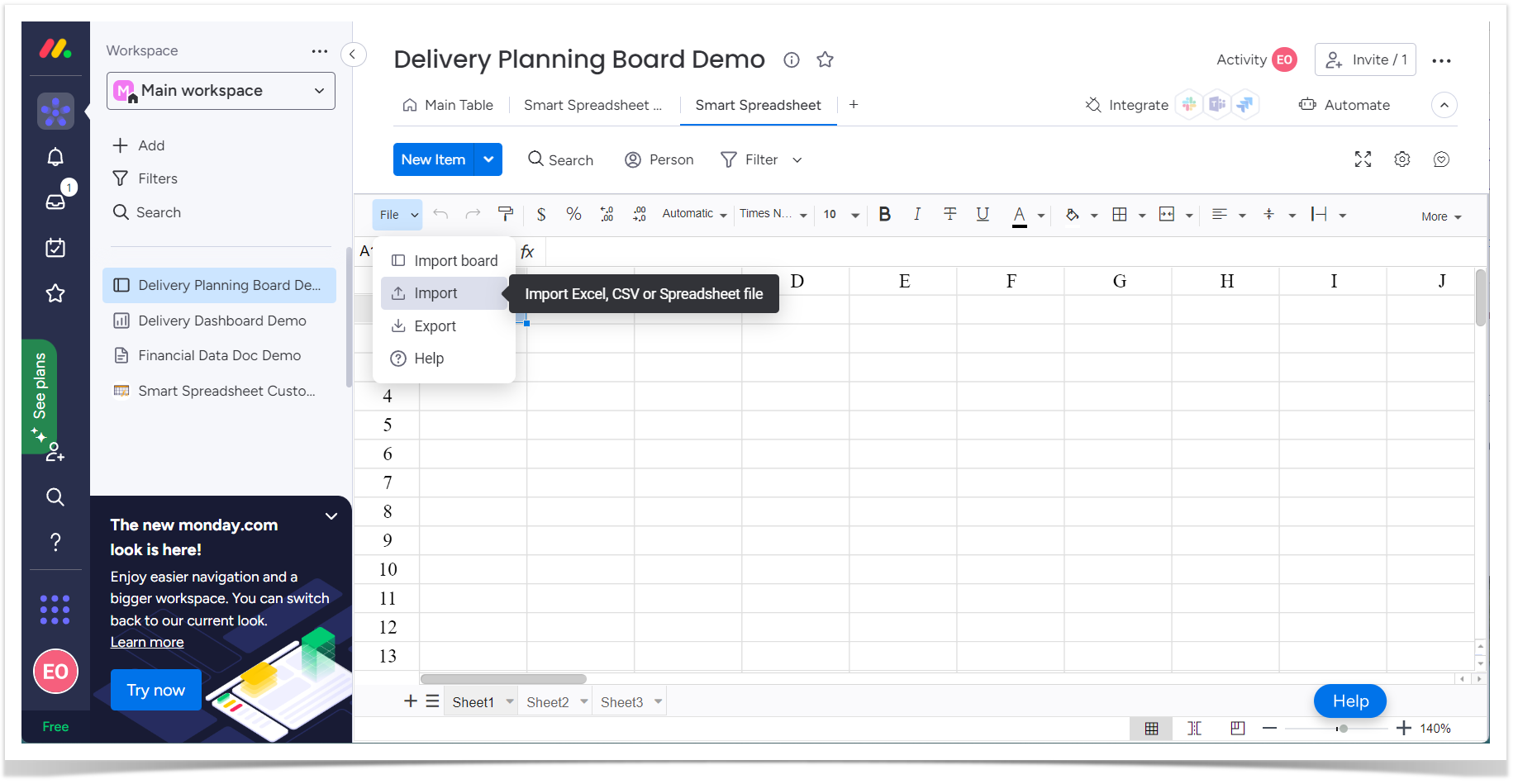
Task: Format selection as currency
Action: pyautogui.click(x=541, y=214)
